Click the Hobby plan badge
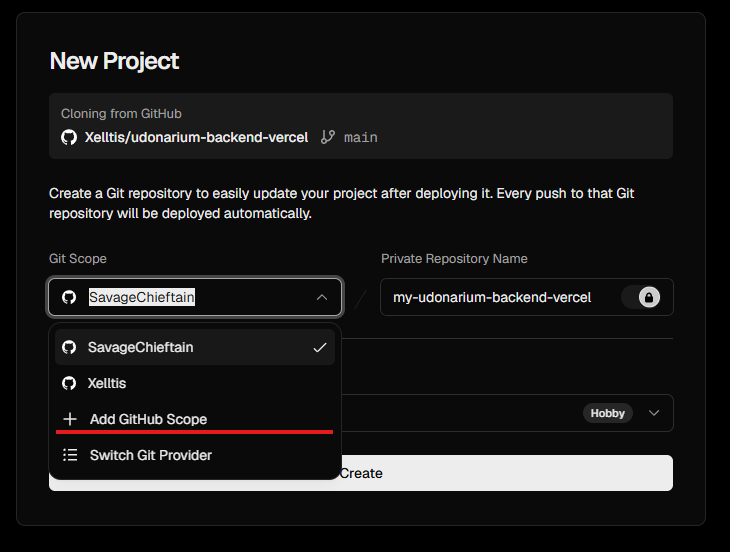The image size is (730, 552). pyautogui.click(x=608, y=413)
